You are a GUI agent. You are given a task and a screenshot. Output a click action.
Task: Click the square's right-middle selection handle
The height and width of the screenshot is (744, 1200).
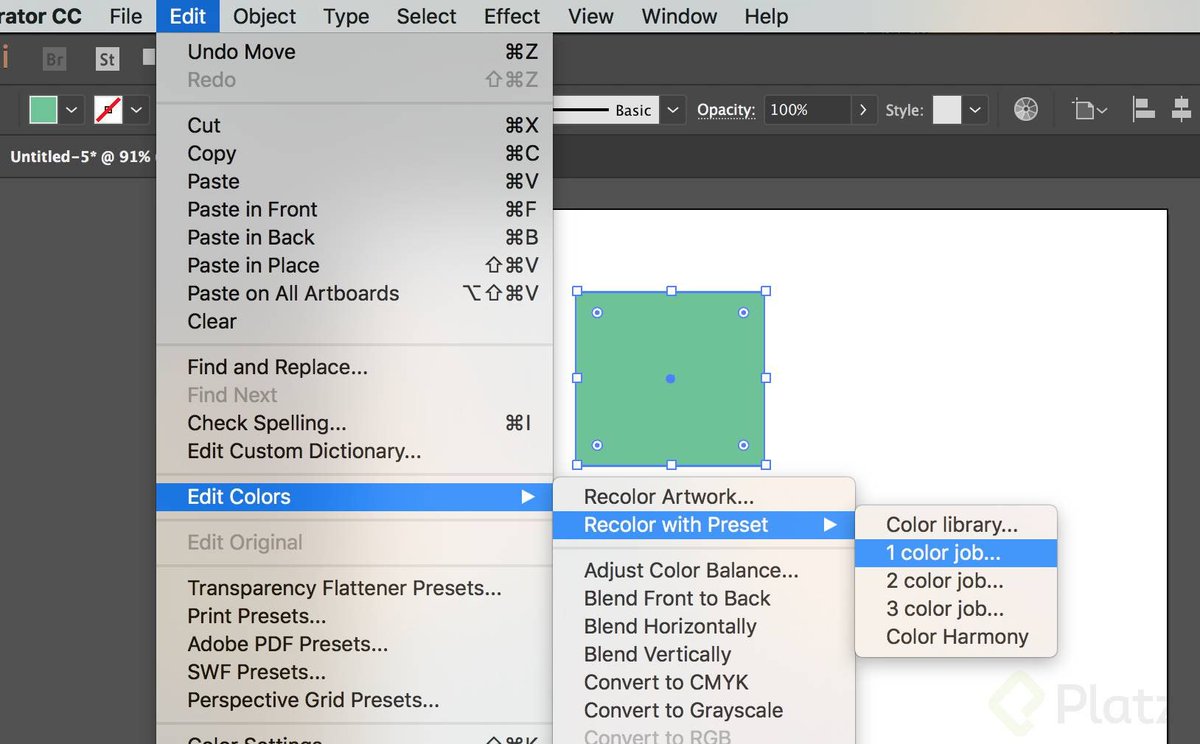click(x=766, y=378)
